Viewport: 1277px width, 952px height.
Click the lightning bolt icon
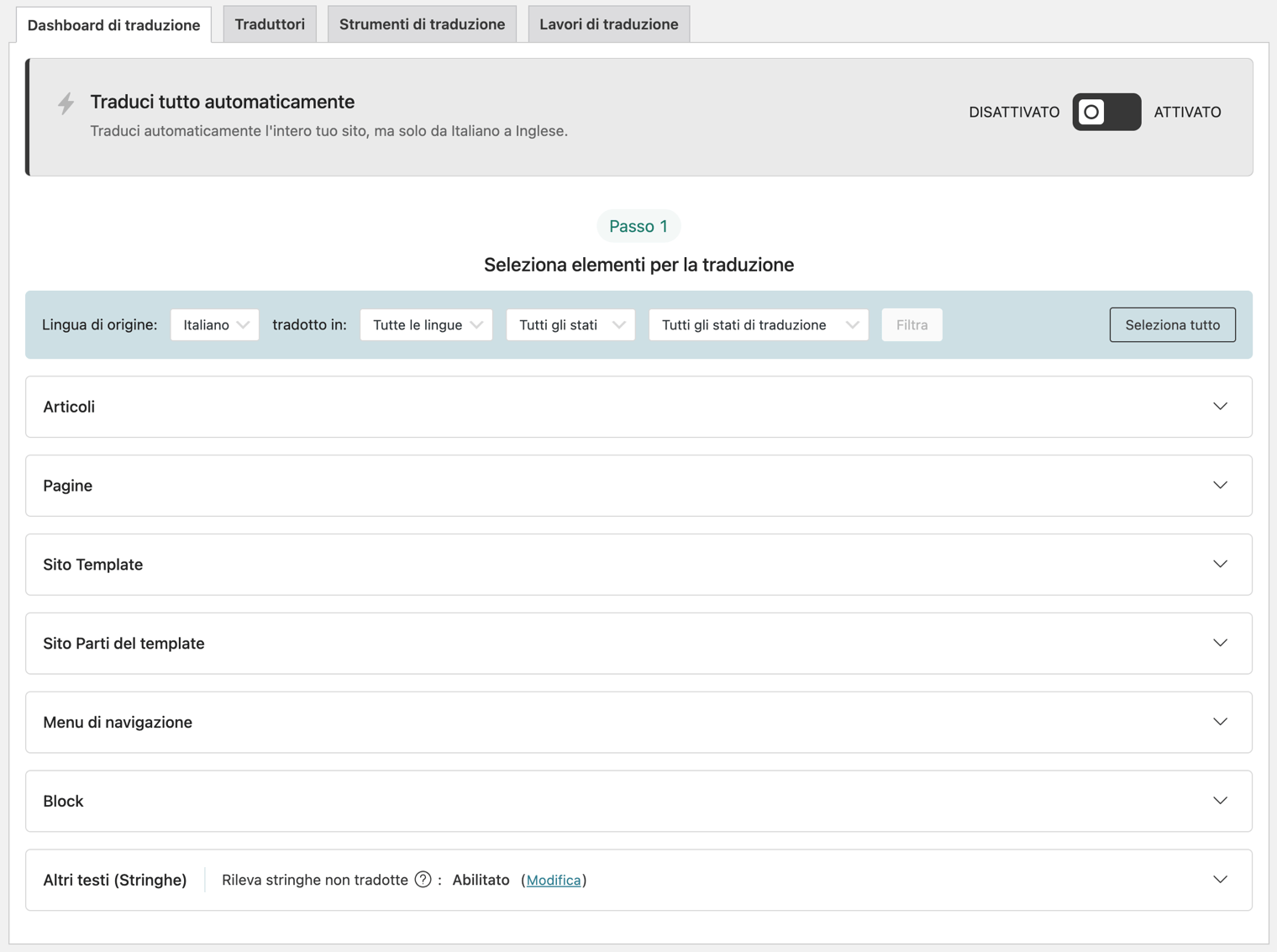[66, 104]
